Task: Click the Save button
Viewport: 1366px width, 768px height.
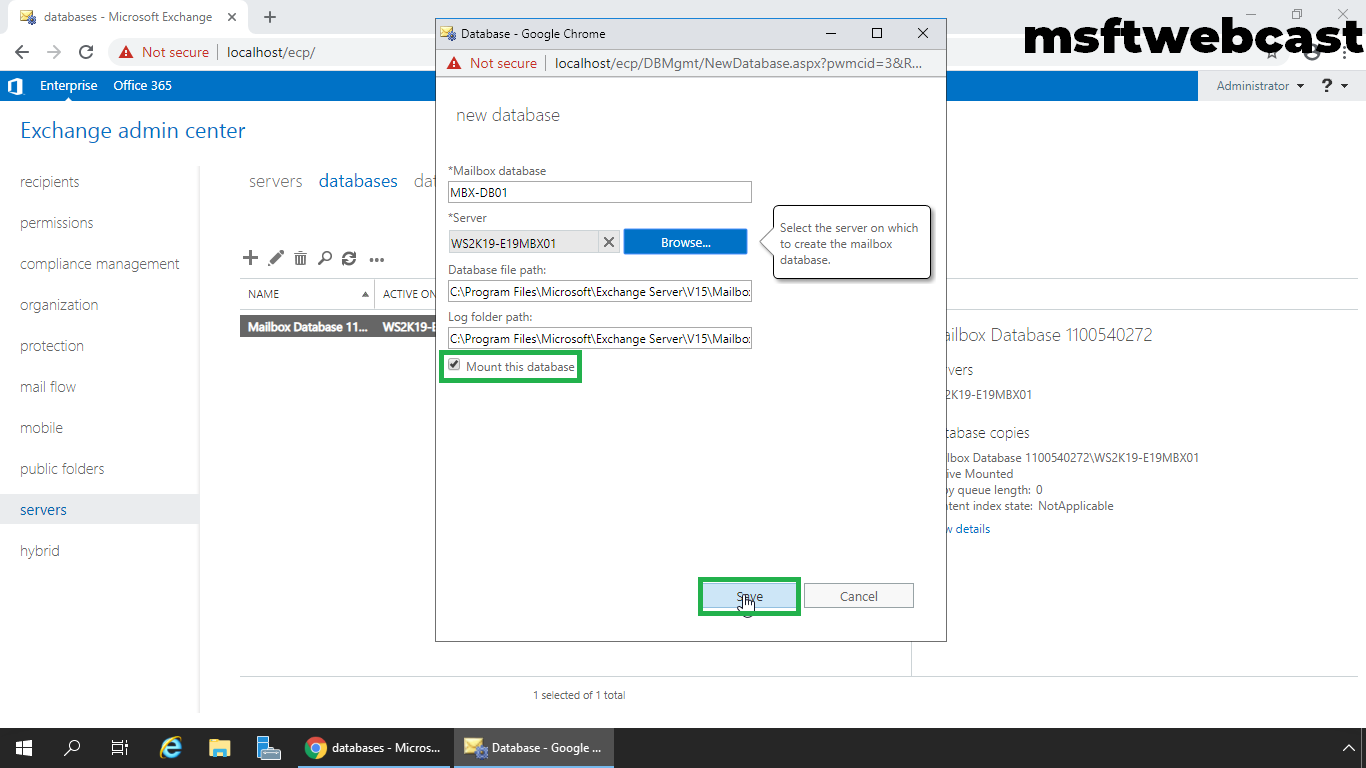Action: [749, 596]
